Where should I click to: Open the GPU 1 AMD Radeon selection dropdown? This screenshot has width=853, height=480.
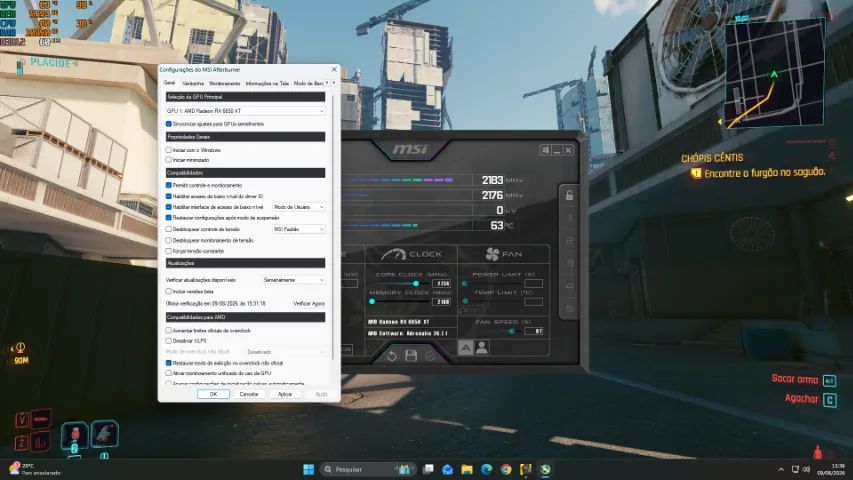tap(245, 111)
